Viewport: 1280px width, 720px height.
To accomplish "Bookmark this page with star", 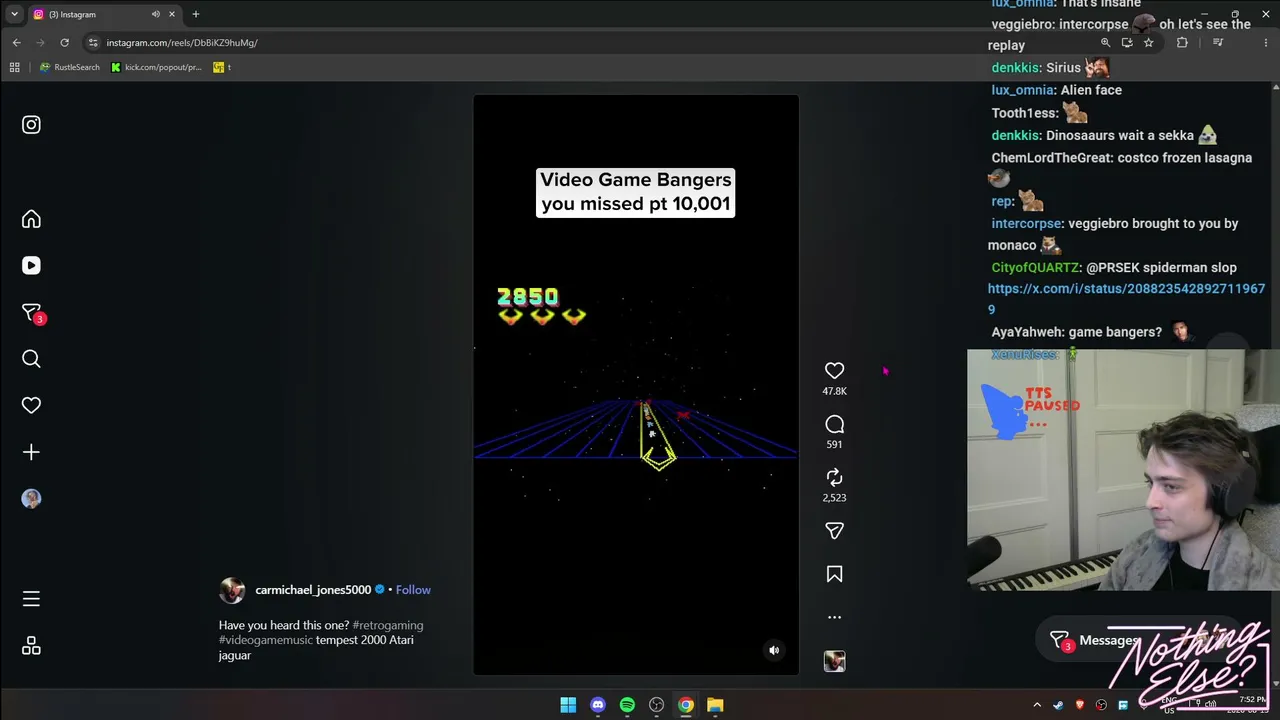I will [1149, 43].
